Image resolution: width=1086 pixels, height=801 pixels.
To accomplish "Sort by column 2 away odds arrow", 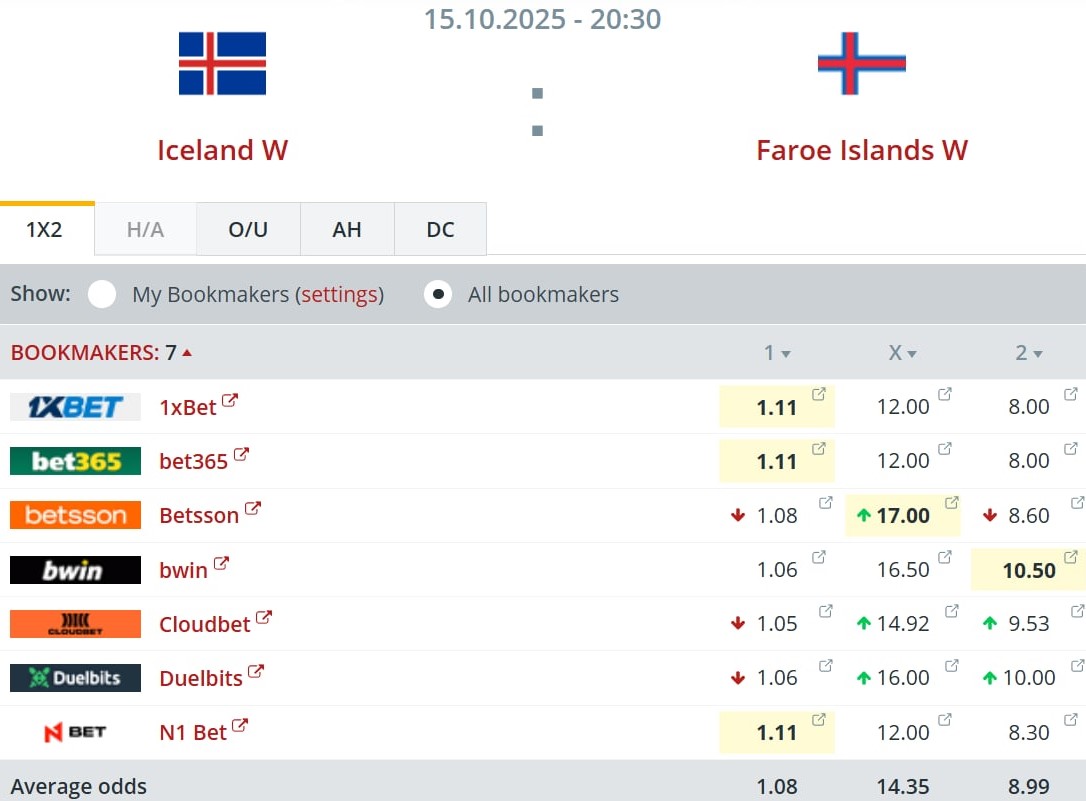I will click(x=1038, y=354).
